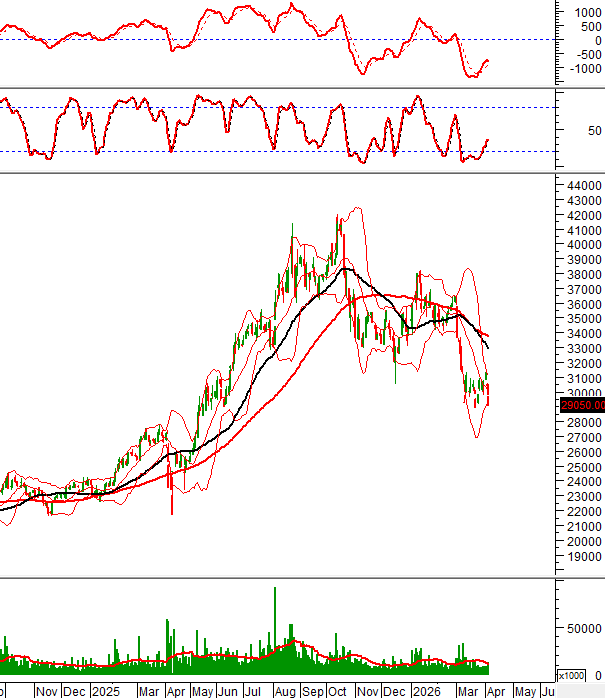Image resolution: width=605 pixels, height=698 pixels.
Task: Click the Sep month label on time axis
Action: click(x=312, y=690)
